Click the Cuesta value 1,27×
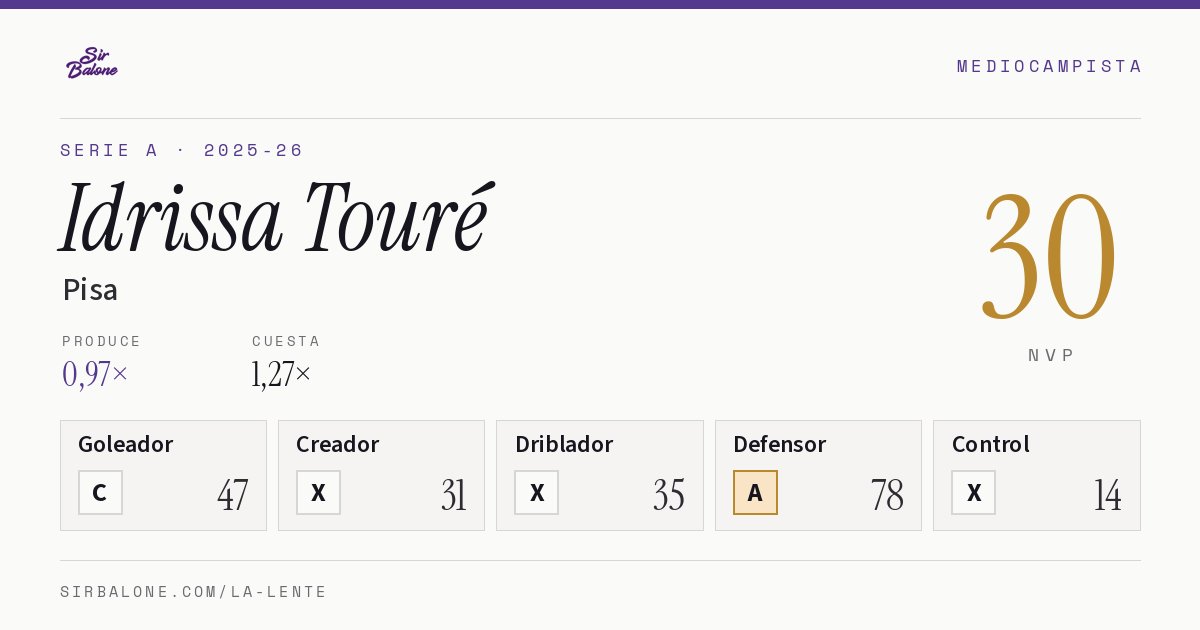1200x630 pixels. tap(281, 374)
